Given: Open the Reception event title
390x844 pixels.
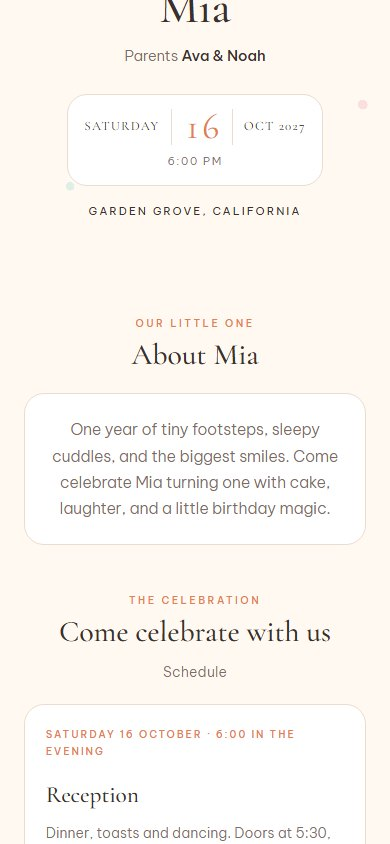Looking at the screenshot, I should click(x=92, y=796).
